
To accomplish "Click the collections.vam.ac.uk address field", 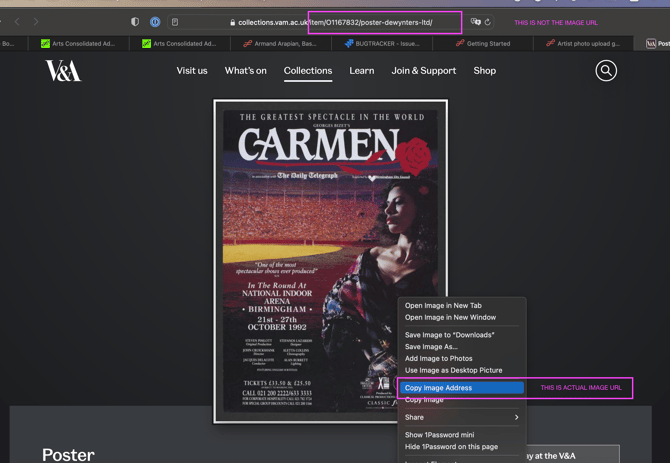I will point(331,22).
